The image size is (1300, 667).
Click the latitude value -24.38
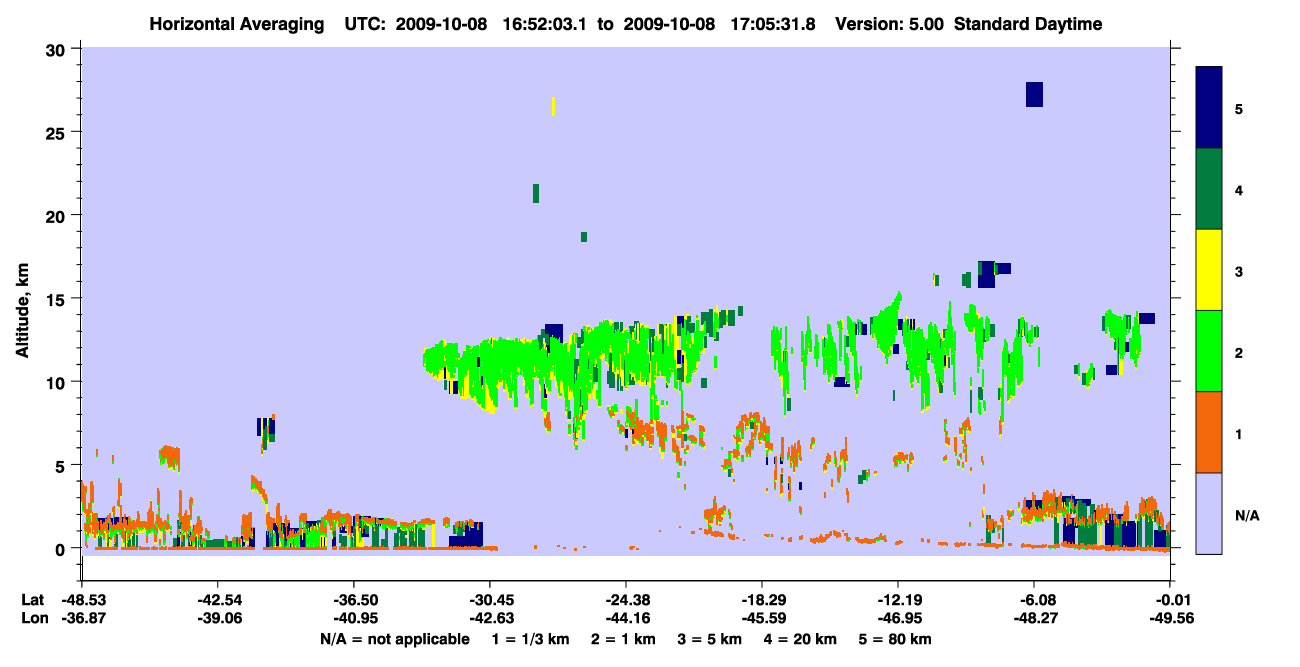(x=625, y=600)
